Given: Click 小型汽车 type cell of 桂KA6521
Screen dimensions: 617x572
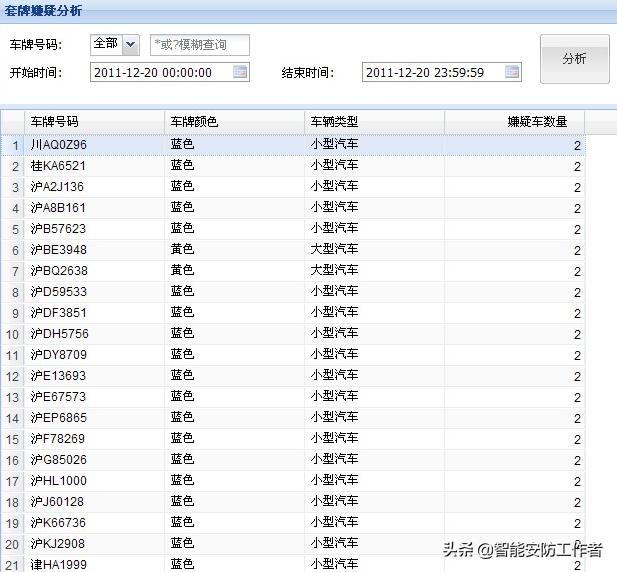Looking at the screenshot, I should [x=374, y=166].
